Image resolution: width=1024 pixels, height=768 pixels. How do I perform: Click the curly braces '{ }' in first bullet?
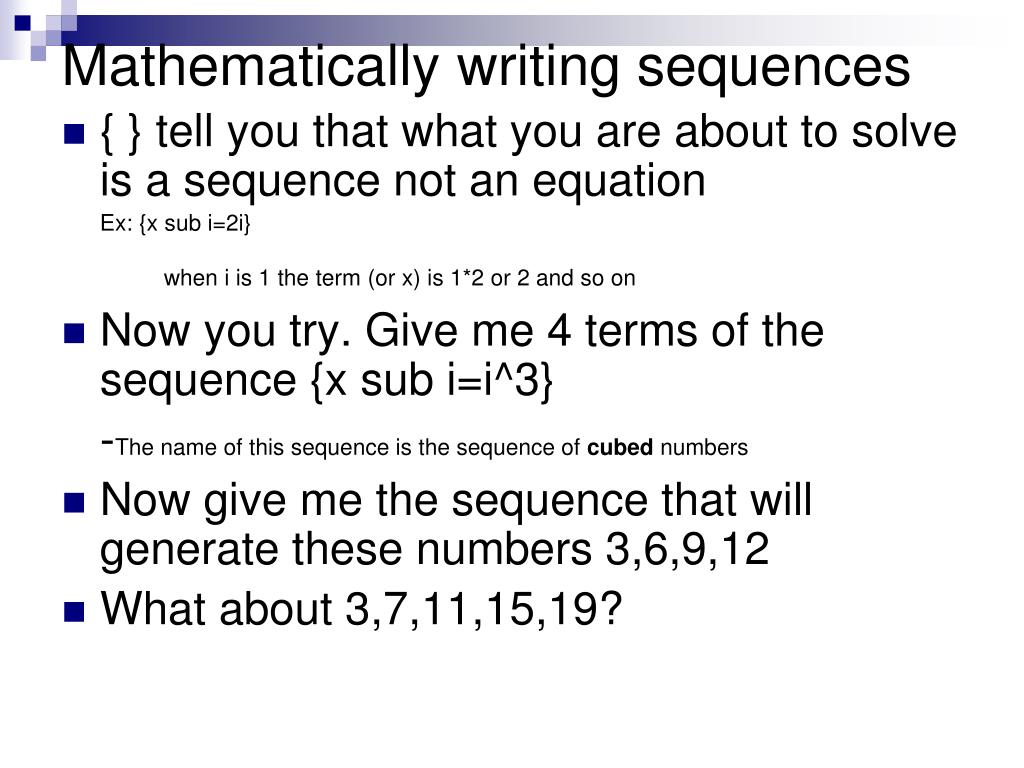tap(121, 133)
